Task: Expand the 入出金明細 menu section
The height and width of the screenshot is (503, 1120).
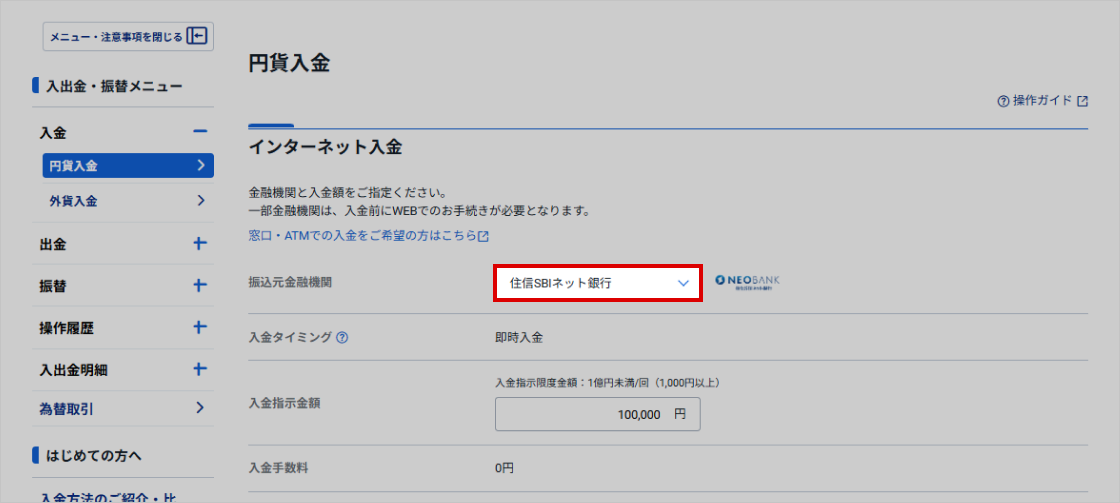Action: pyautogui.click(x=199, y=369)
